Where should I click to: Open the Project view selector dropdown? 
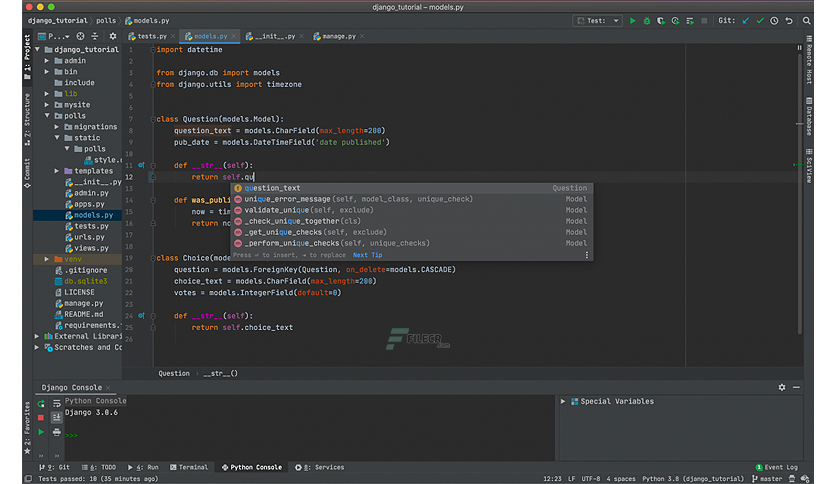53,36
